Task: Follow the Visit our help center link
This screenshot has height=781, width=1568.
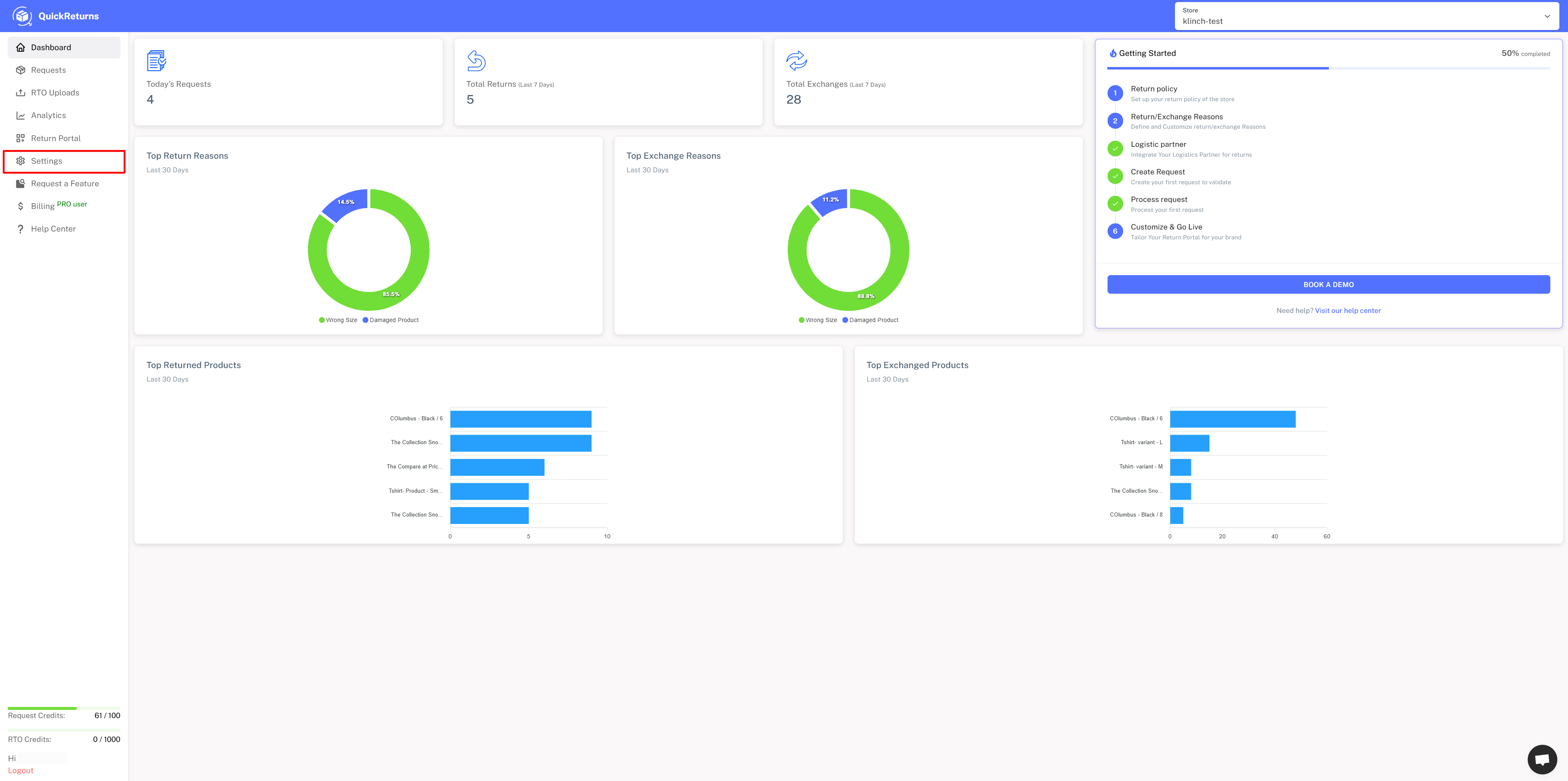Action: pos(1348,311)
